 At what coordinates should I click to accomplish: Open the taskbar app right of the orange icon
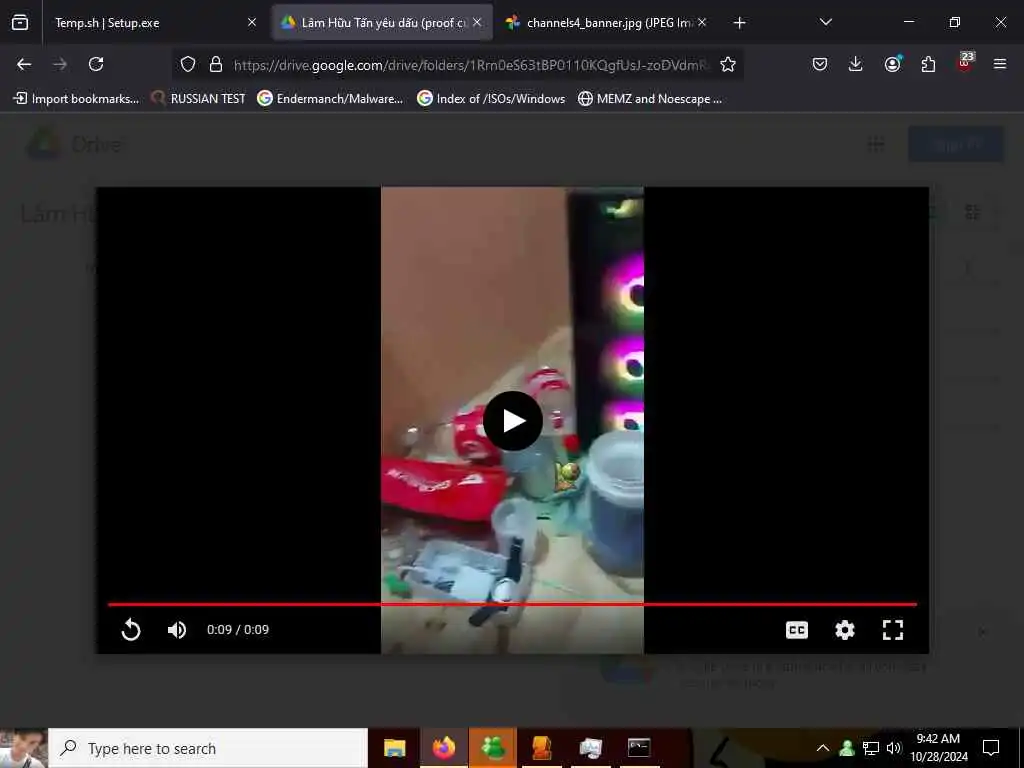click(x=590, y=748)
